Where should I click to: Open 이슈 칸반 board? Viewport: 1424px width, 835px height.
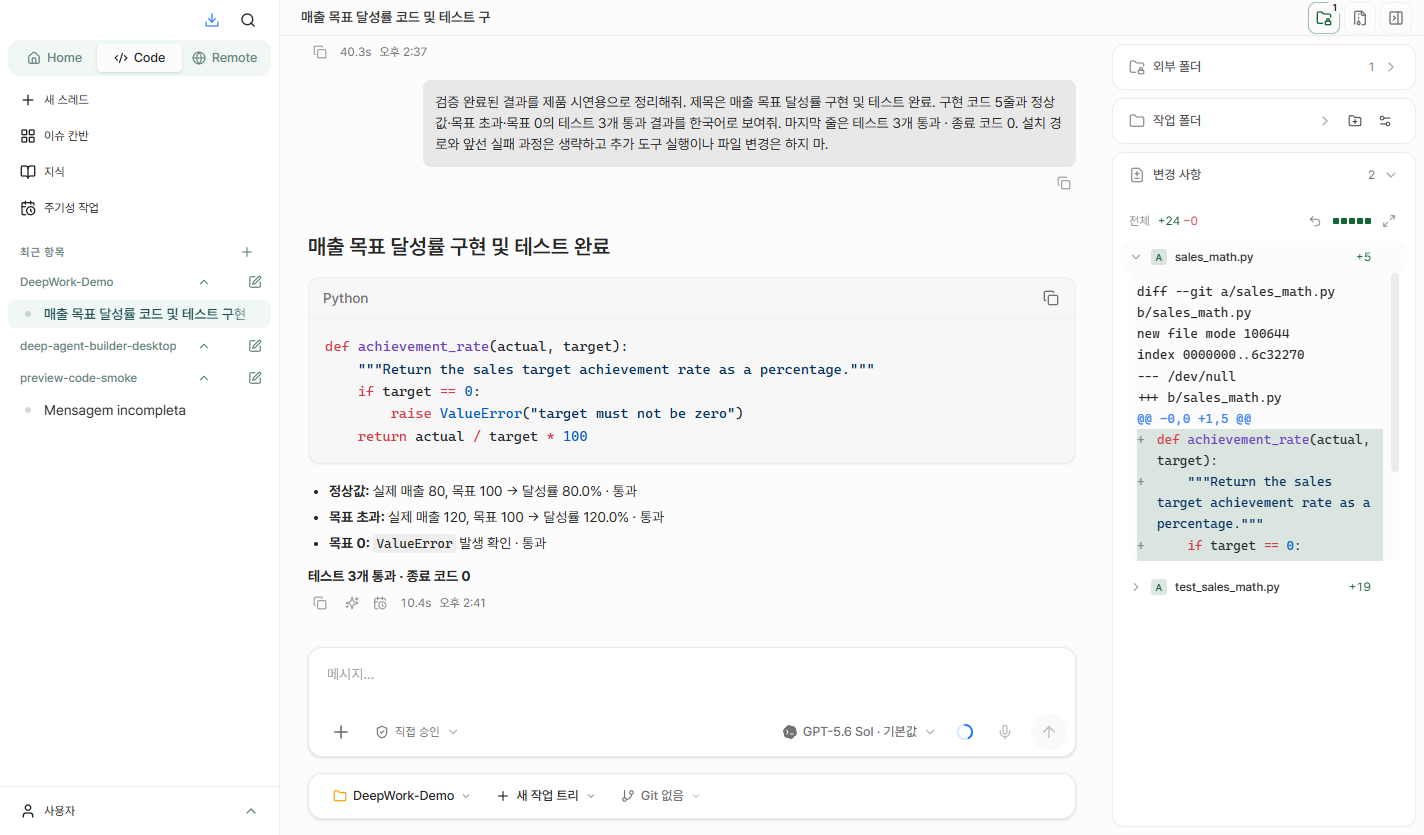coord(139,136)
